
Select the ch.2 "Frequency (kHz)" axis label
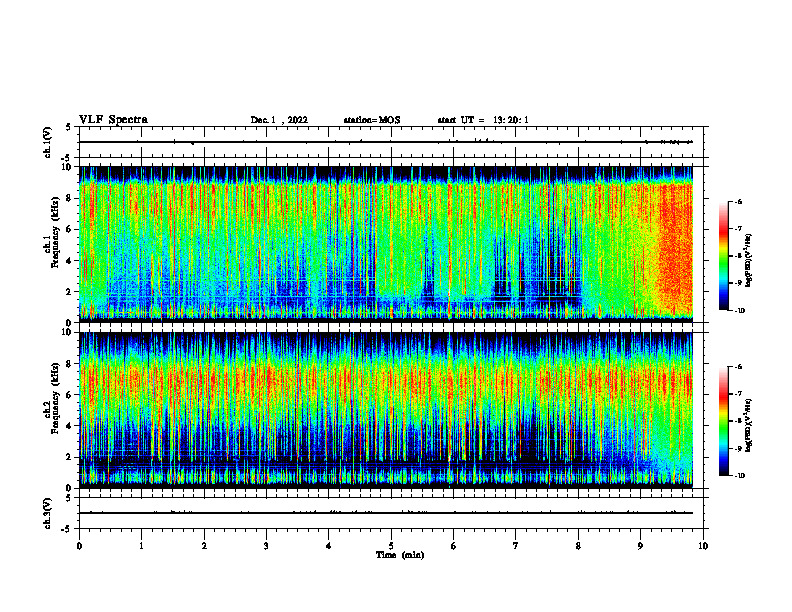tap(54, 398)
